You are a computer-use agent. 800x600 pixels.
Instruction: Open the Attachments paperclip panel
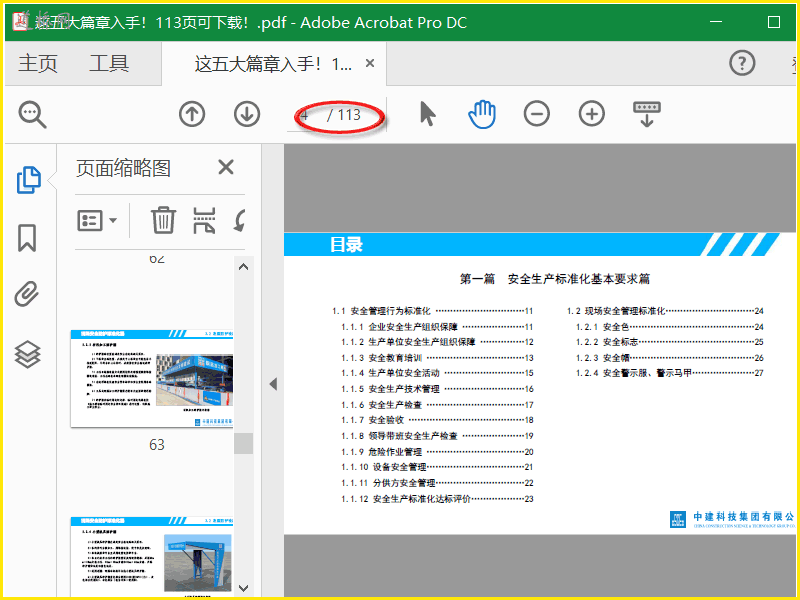coord(27,294)
